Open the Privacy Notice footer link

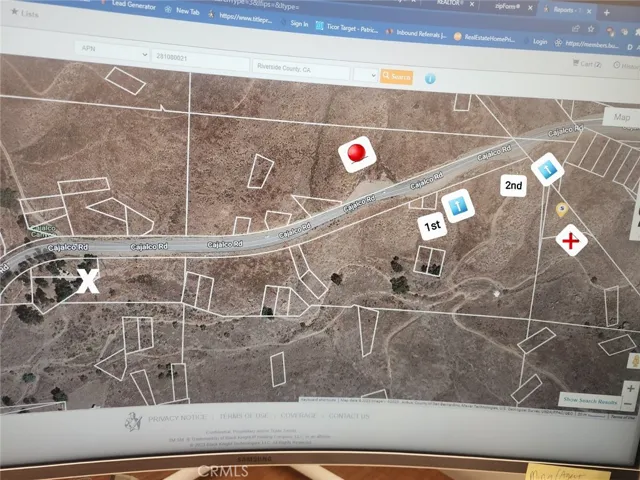[177, 416]
